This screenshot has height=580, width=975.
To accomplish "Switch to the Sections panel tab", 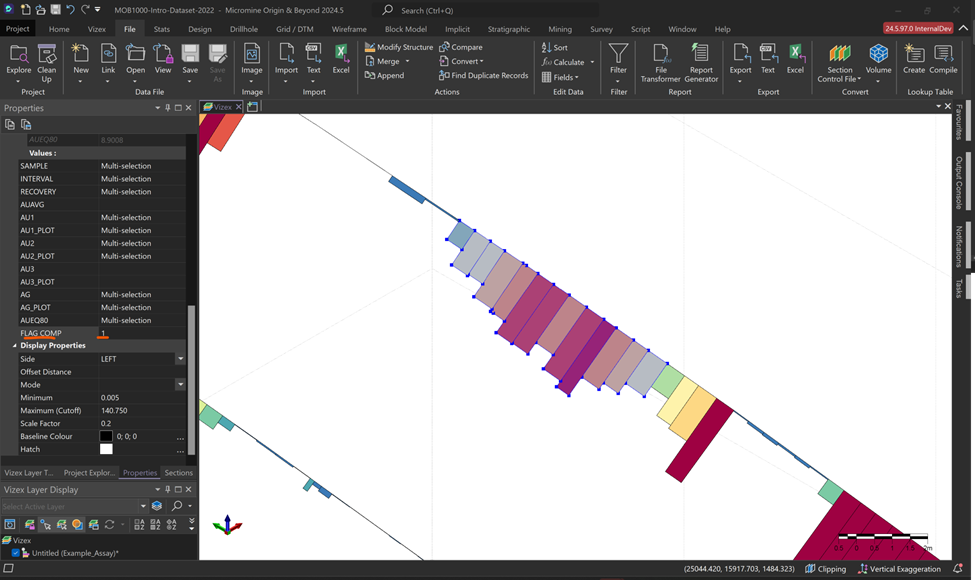I will click(178, 473).
